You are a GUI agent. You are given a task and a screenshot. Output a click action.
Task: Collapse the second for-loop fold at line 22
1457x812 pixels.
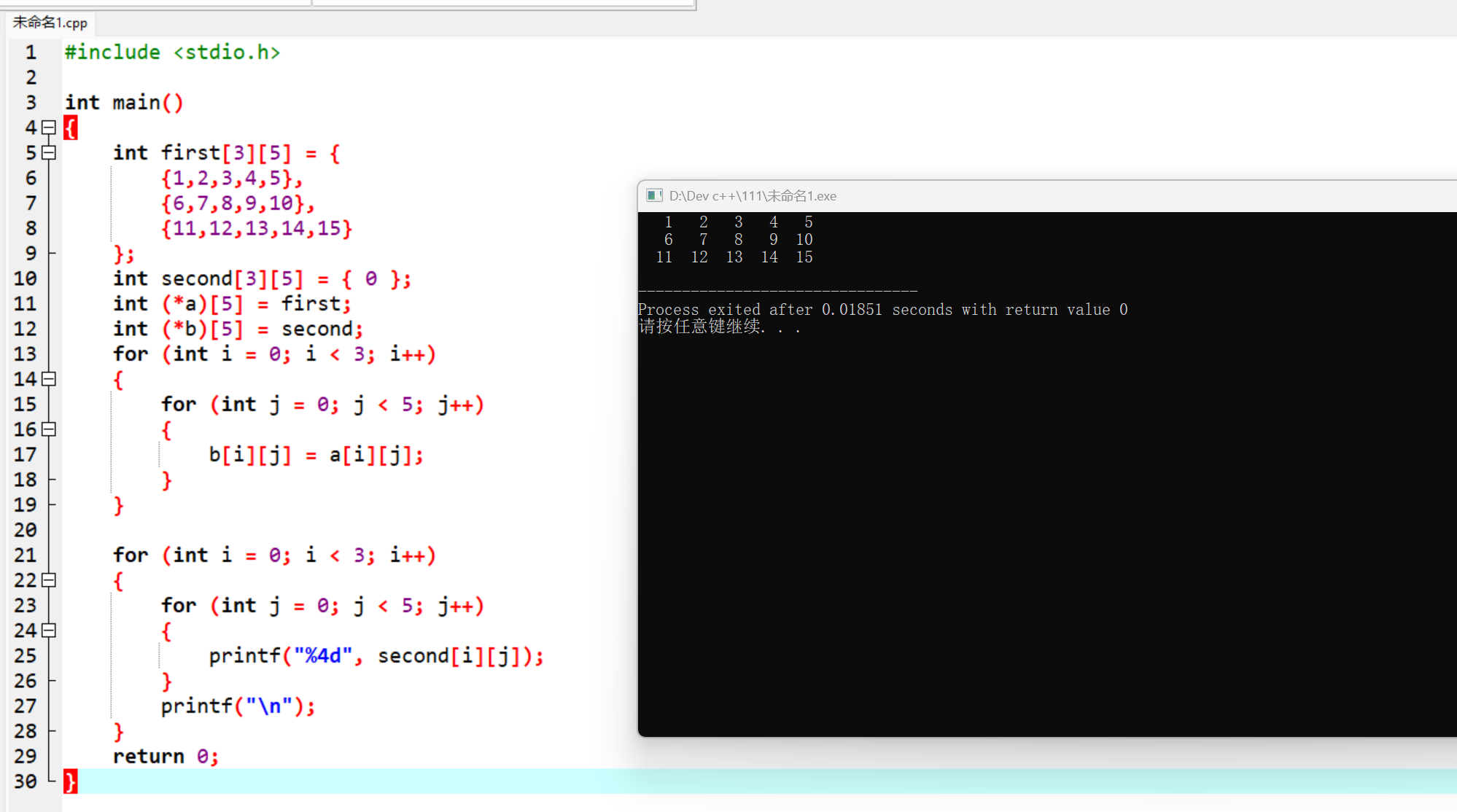(x=49, y=580)
